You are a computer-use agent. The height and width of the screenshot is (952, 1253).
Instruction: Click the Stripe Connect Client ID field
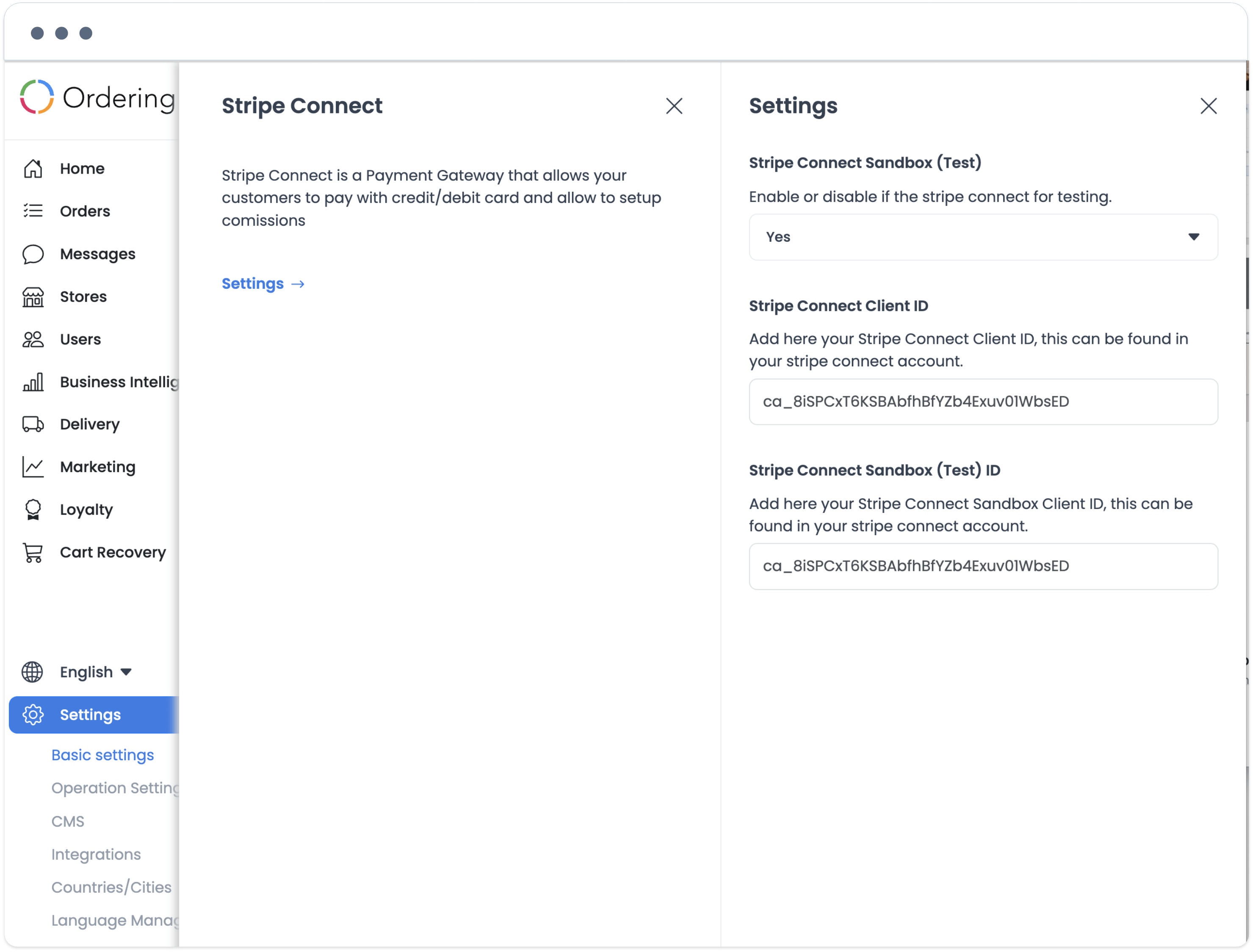(x=983, y=401)
